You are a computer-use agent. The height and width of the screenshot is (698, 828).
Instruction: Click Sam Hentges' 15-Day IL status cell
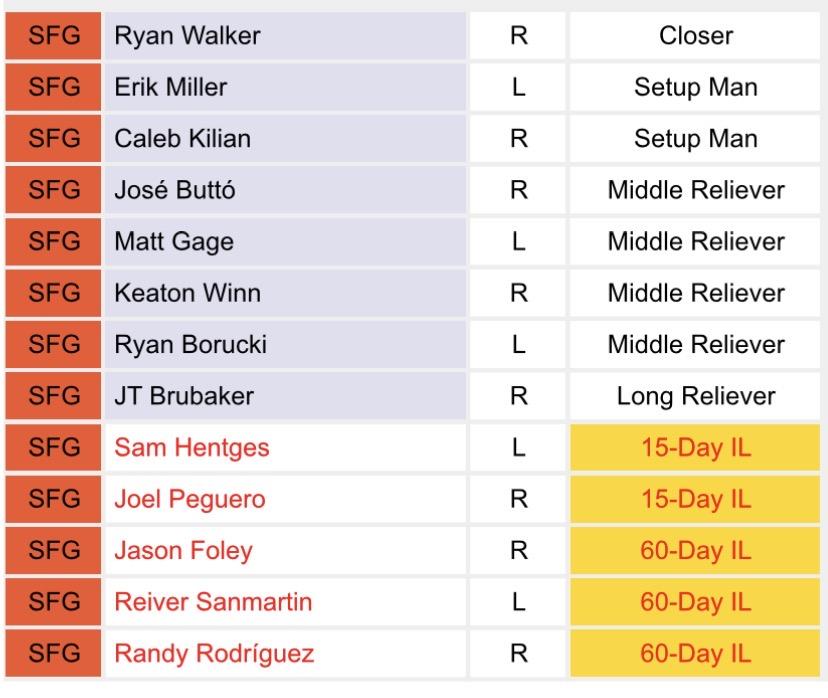pyautogui.click(x=696, y=448)
